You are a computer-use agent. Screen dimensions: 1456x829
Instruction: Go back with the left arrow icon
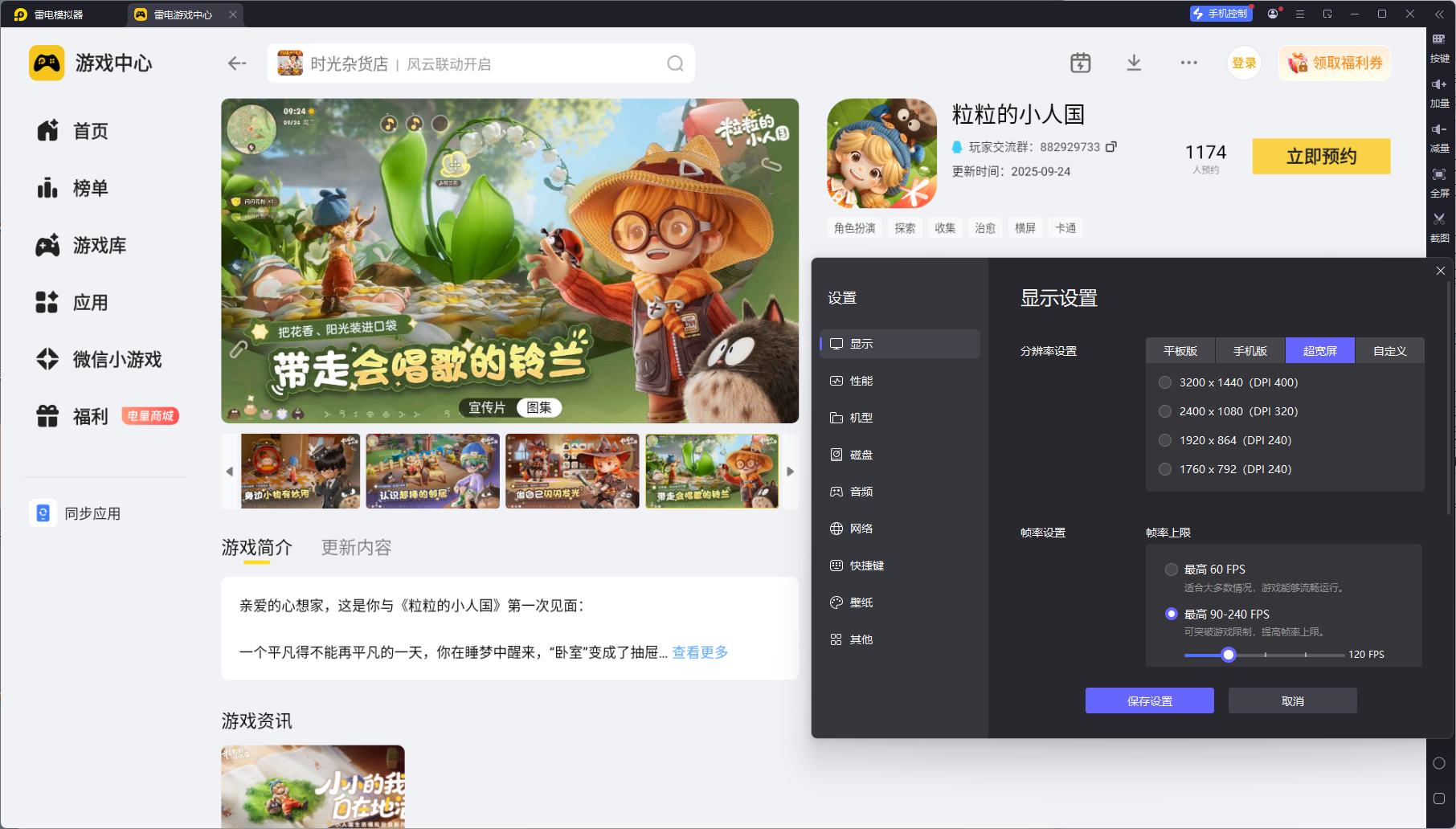coord(237,63)
